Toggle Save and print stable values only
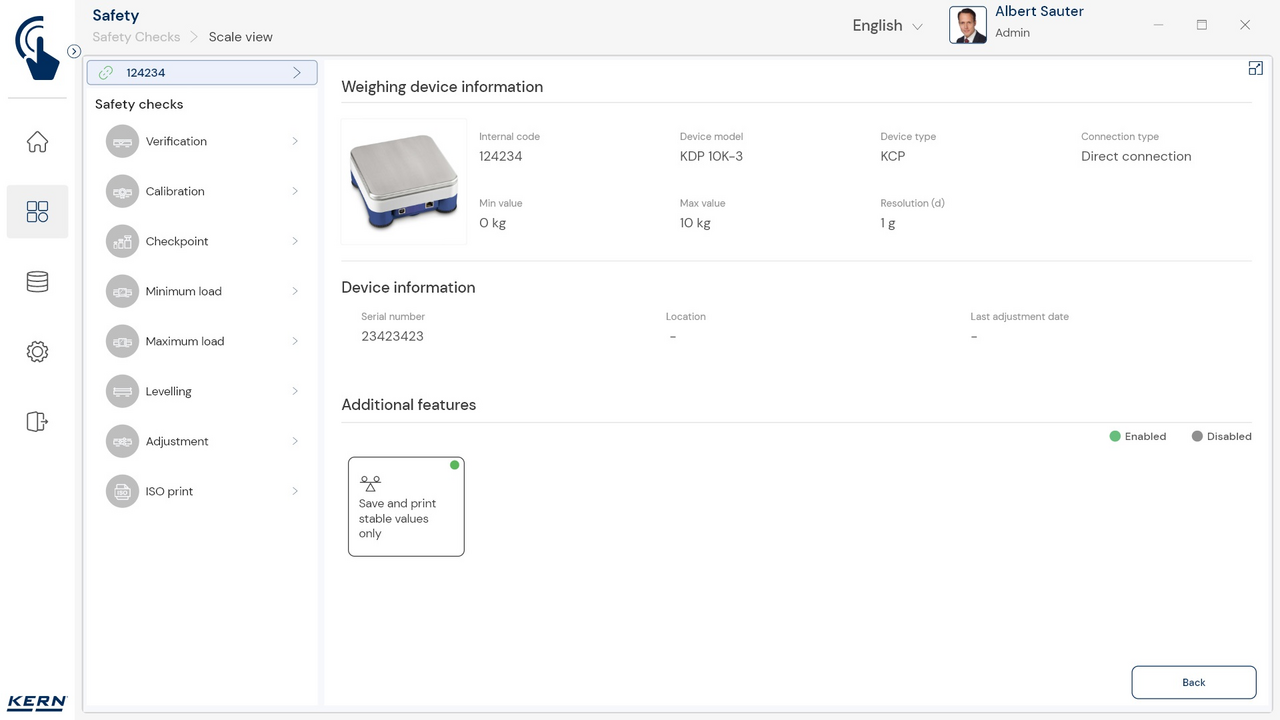Image resolution: width=1280 pixels, height=720 pixels. [x=406, y=506]
